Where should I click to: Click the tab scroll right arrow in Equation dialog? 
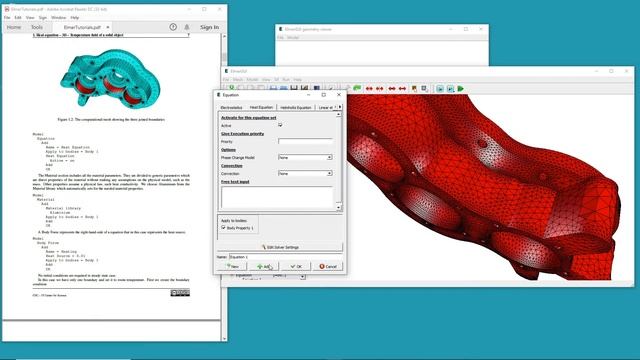coord(340,107)
